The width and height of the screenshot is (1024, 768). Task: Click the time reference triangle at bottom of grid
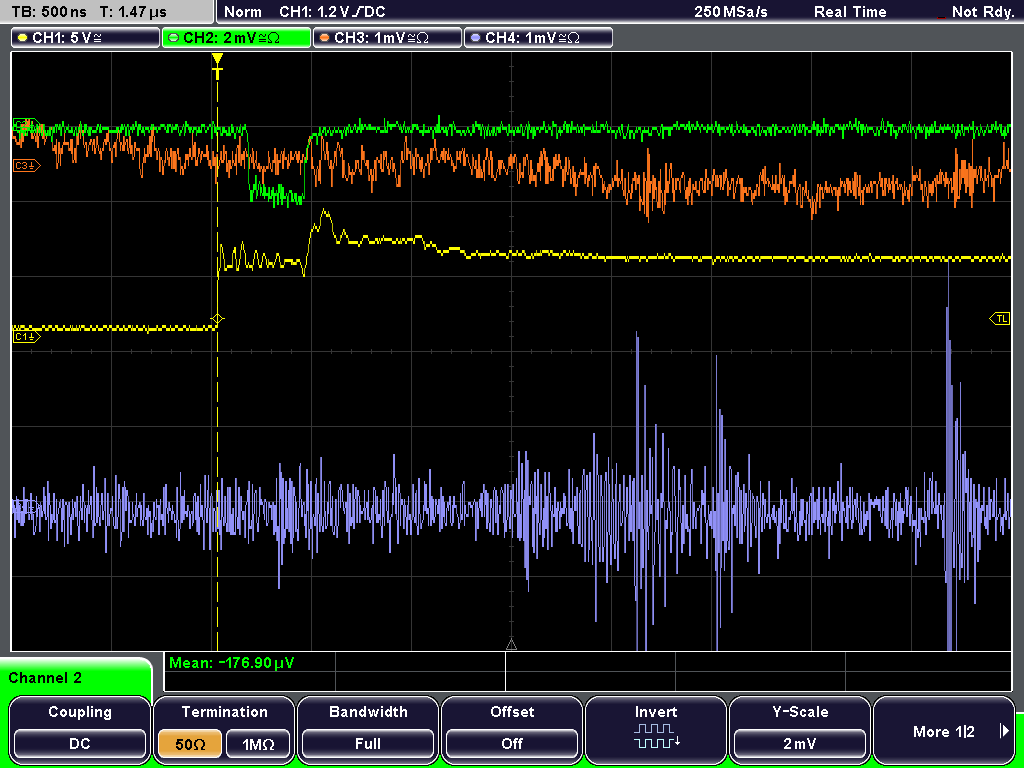coord(511,645)
